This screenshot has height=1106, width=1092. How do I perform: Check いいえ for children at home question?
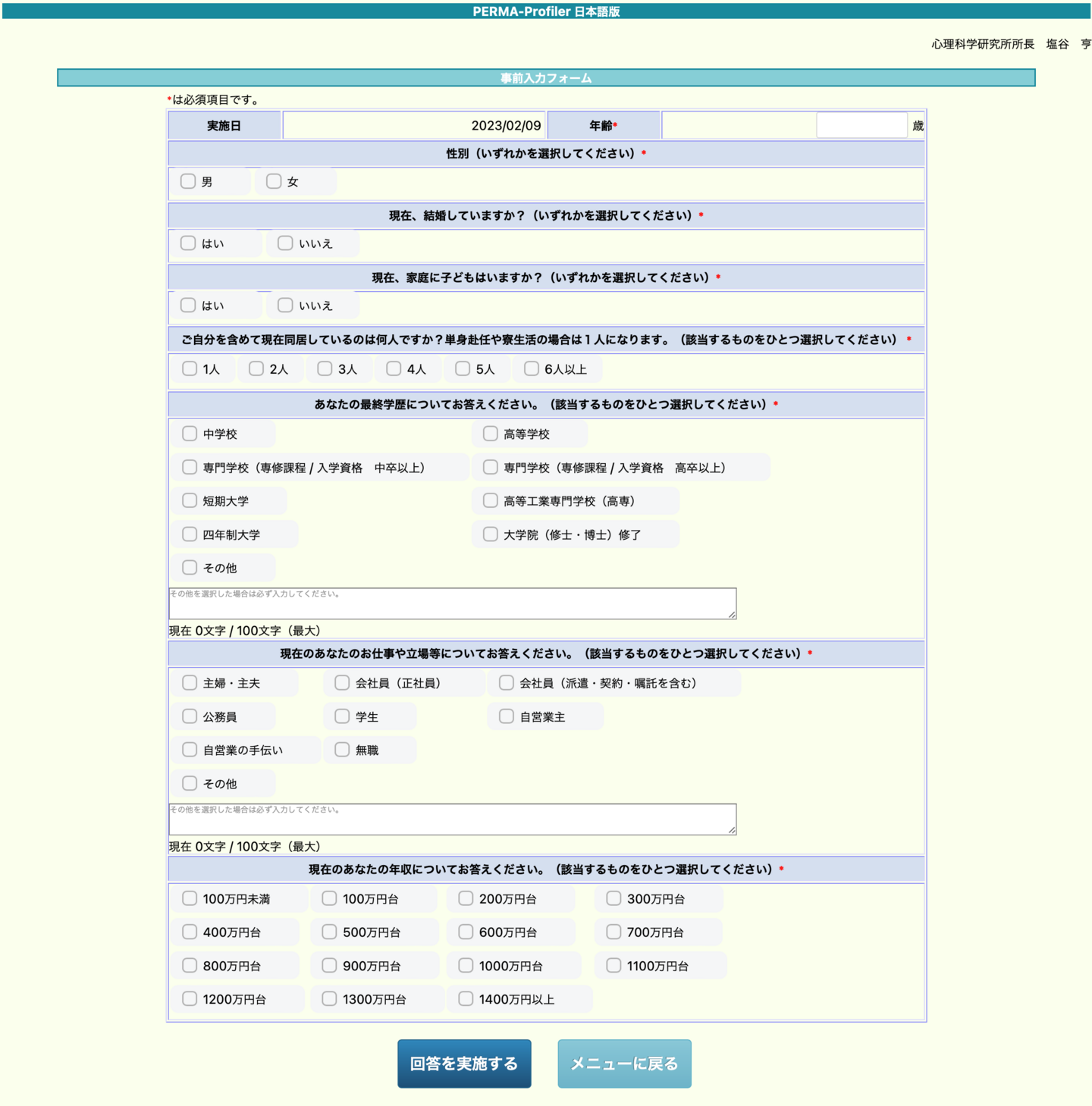[x=285, y=305]
